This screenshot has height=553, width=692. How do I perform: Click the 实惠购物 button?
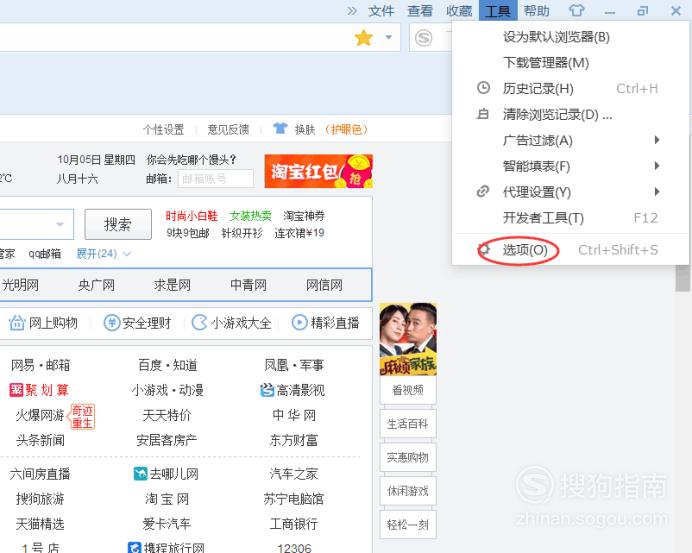pos(408,458)
